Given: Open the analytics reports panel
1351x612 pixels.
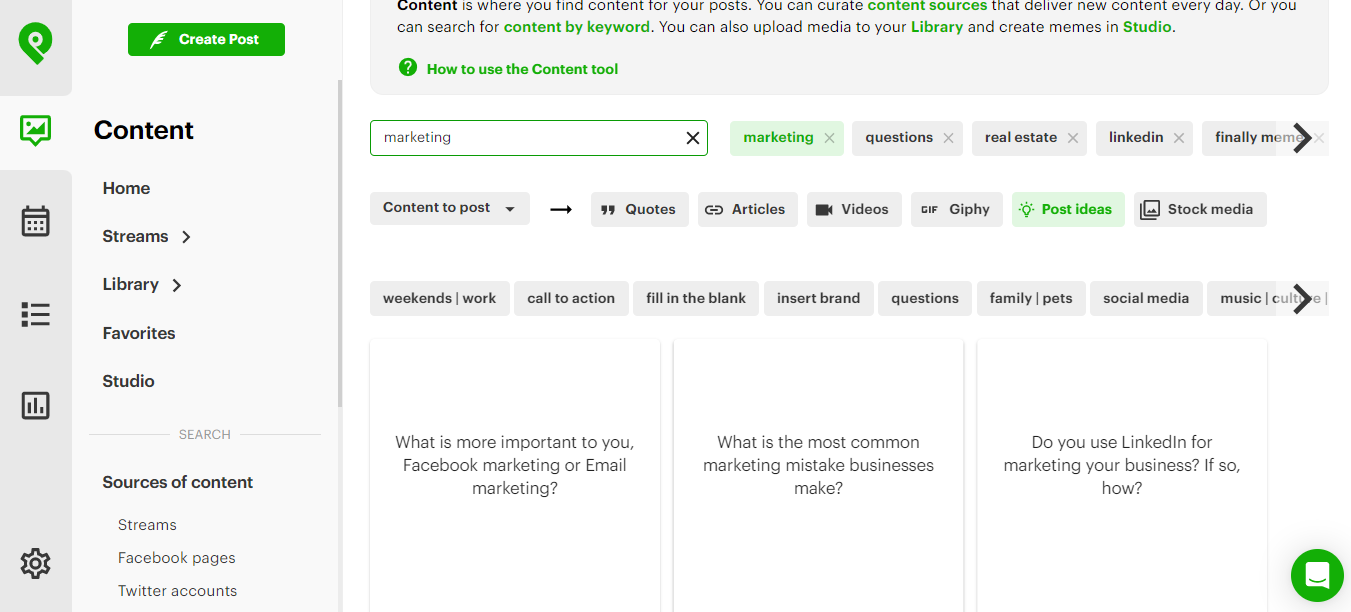Looking at the screenshot, I should [x=36, y=405].
